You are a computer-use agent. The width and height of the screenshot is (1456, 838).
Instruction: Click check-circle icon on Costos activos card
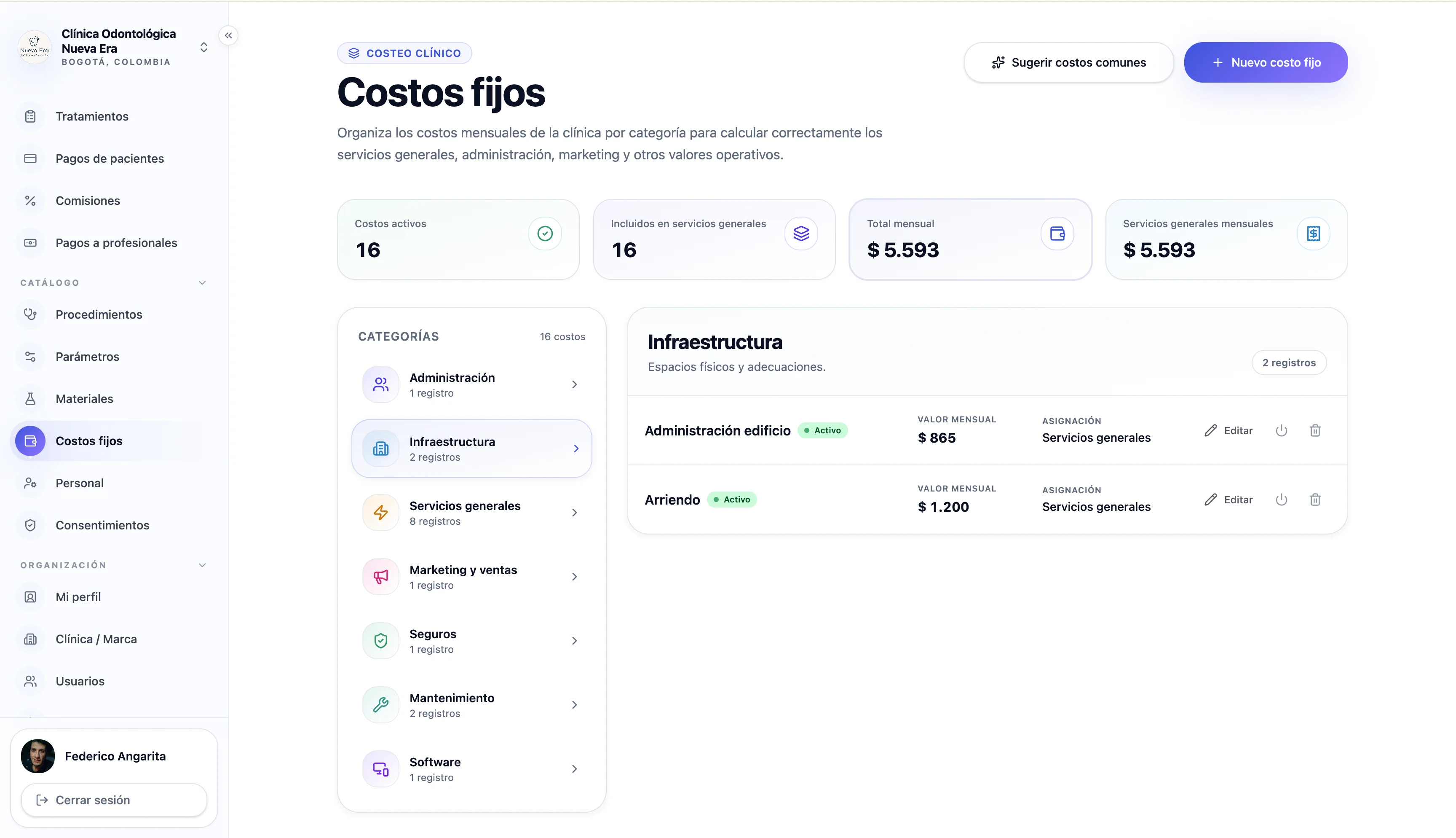(x=545, y=233)
